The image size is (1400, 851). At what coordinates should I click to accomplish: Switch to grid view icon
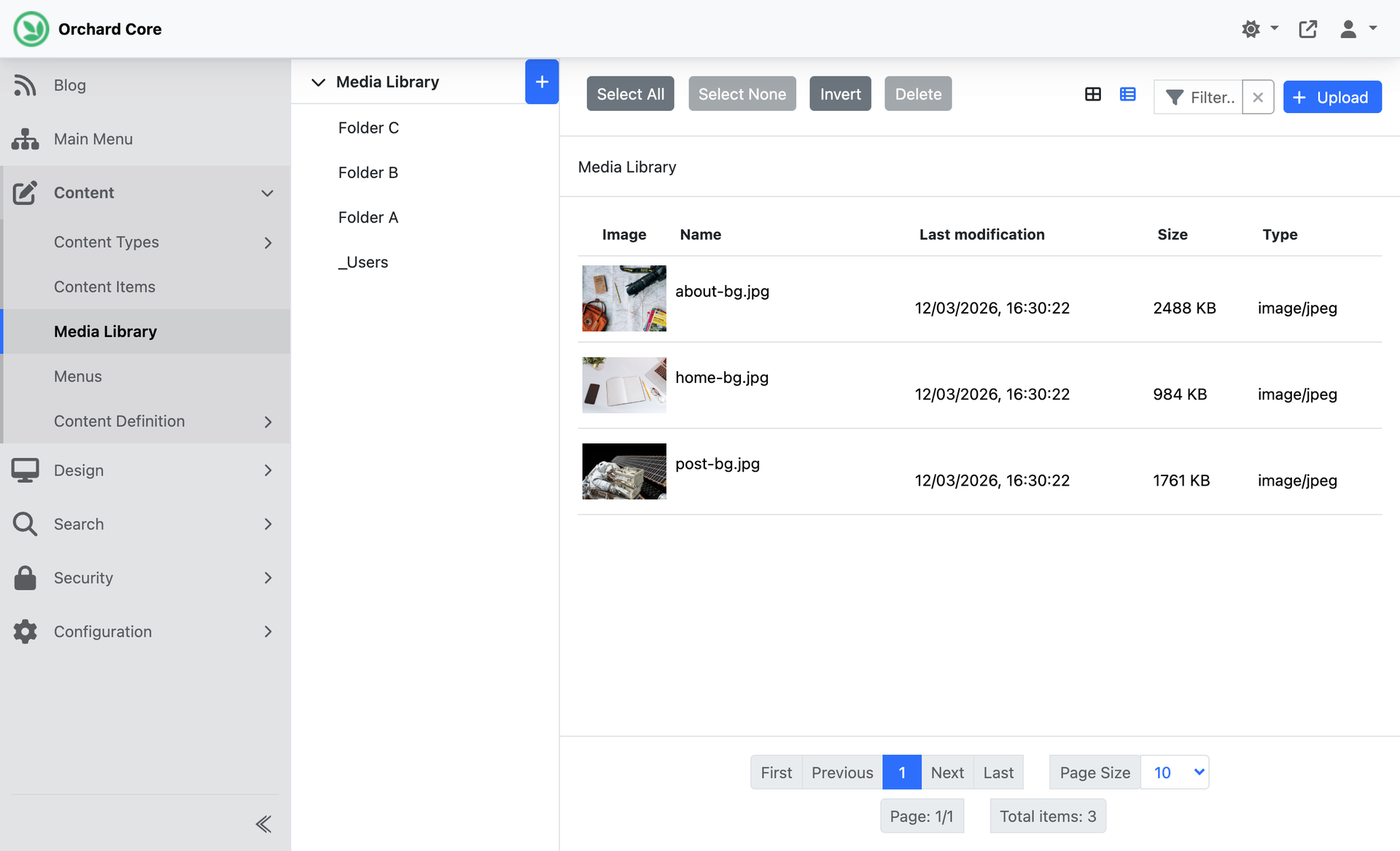[1092, 94]
